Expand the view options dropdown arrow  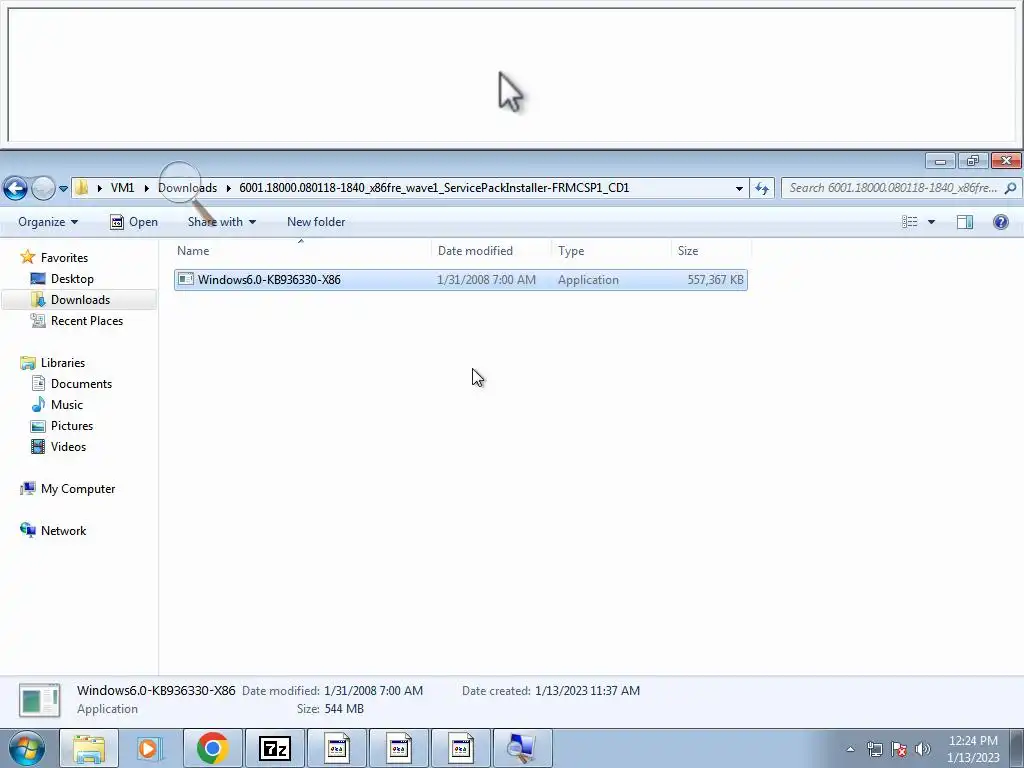pos(931,222)
